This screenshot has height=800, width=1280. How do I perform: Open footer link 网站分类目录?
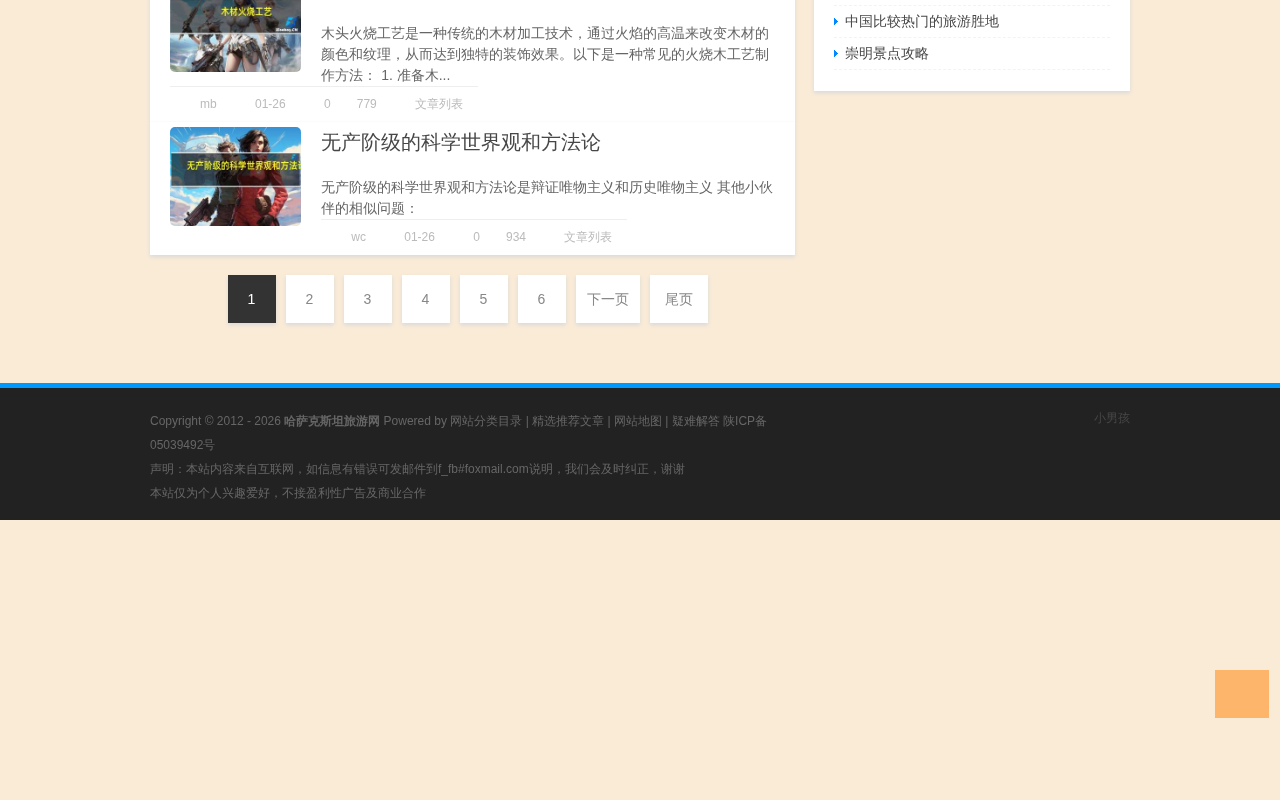[x=486, y=421]
